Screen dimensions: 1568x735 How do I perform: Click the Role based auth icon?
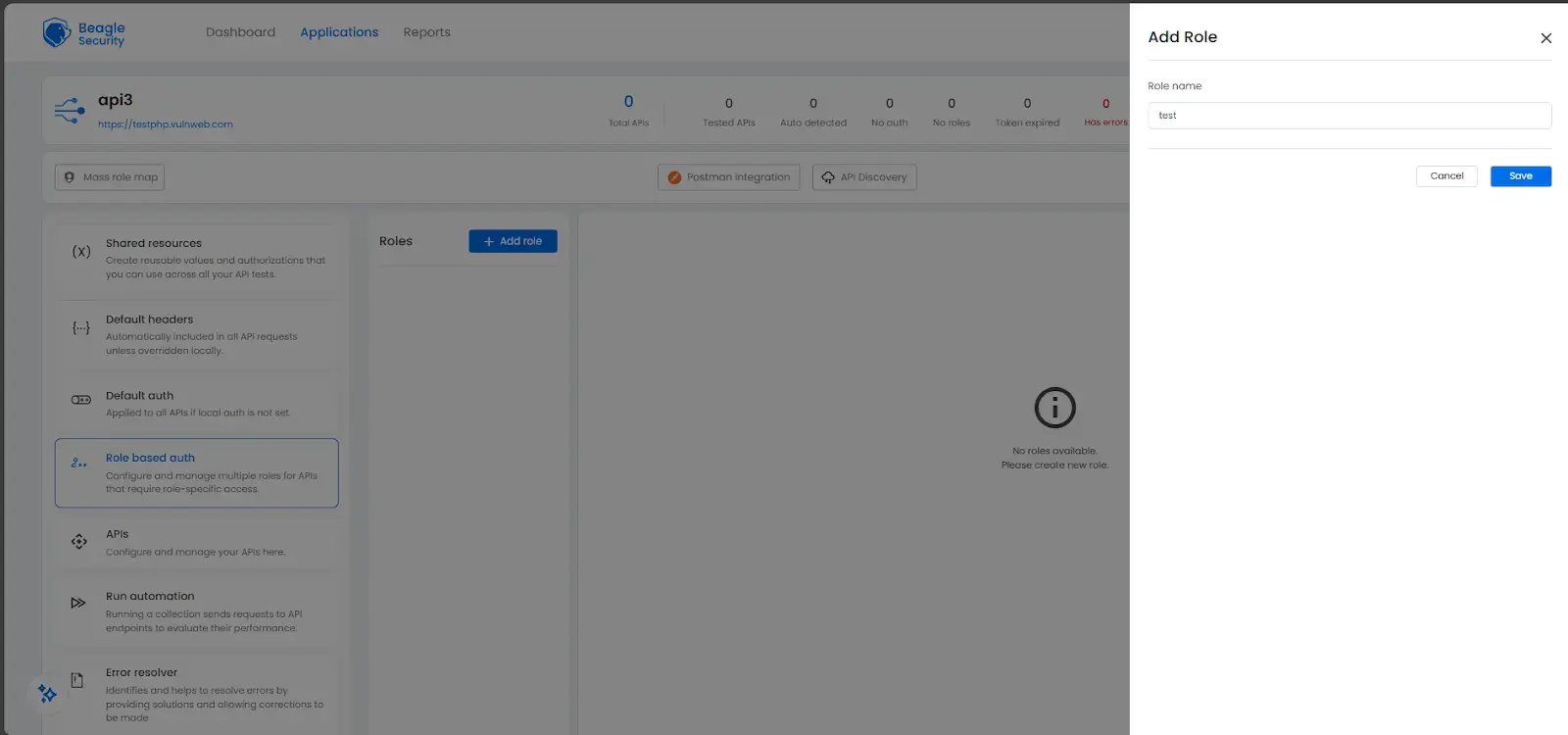pyautogui.click(x=79, y=463)
